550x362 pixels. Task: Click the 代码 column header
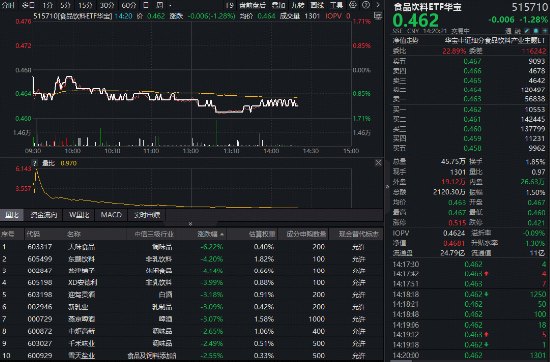point(33,234)
